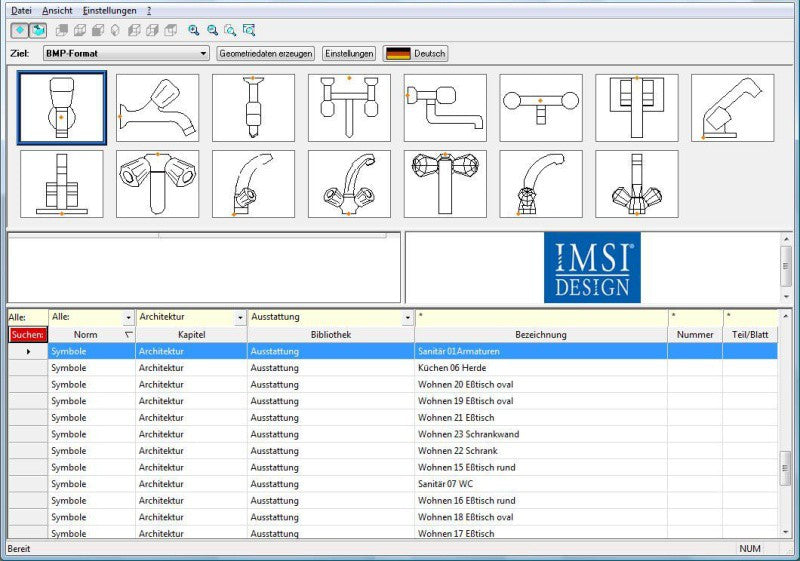This screenshot has height=561, width=800.
Task: Click the row selector arrow of selected row
Action: pyautogui.click(x=28, y=351)
